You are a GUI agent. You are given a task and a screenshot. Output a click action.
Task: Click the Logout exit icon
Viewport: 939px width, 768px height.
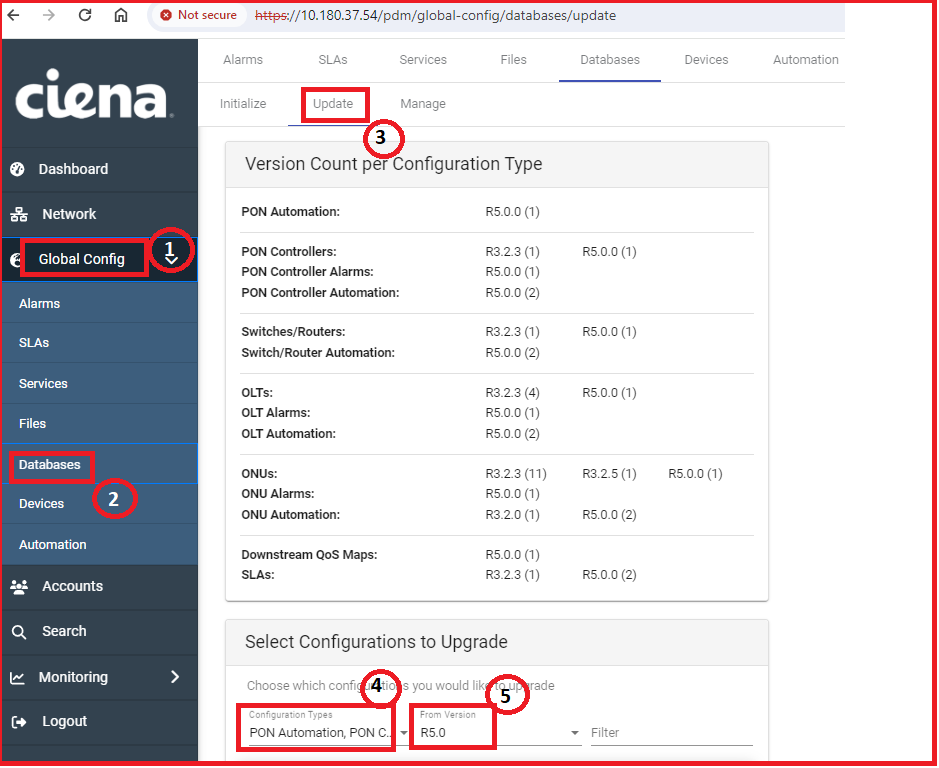point(19,722)
